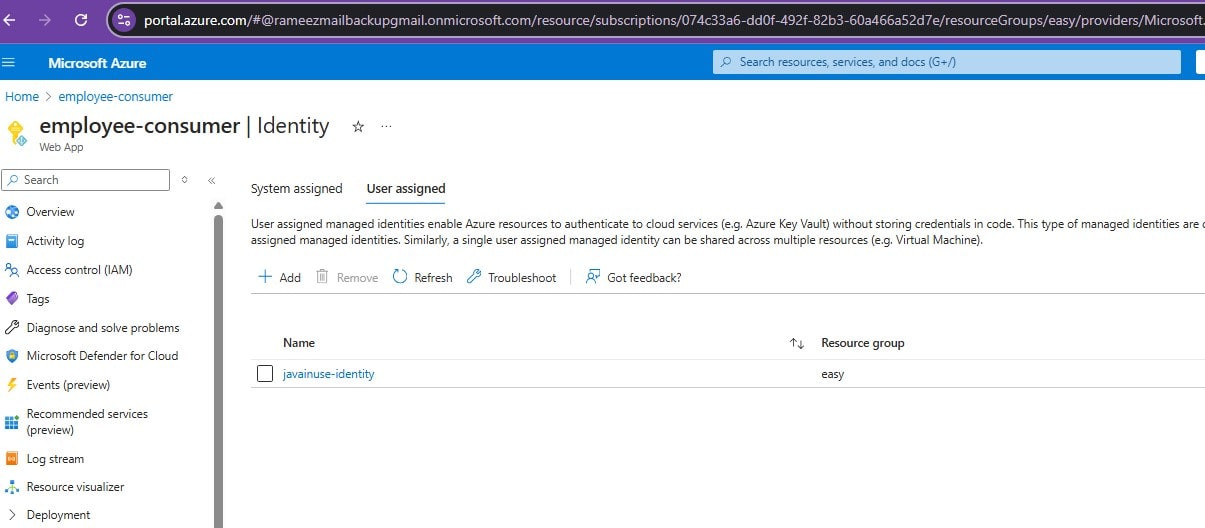
Task: Refresh the identity list
Action: 422,277
